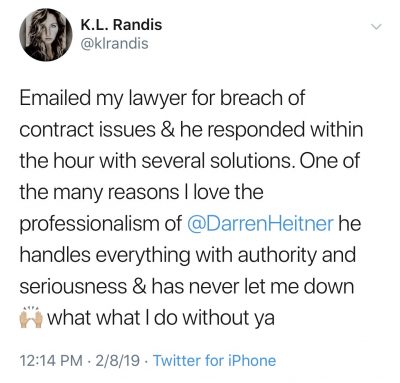The height and width of the screenshot is (383, 400).
Task: Click the word 'seriousness' in tweet text
Action: click(73, 286)
